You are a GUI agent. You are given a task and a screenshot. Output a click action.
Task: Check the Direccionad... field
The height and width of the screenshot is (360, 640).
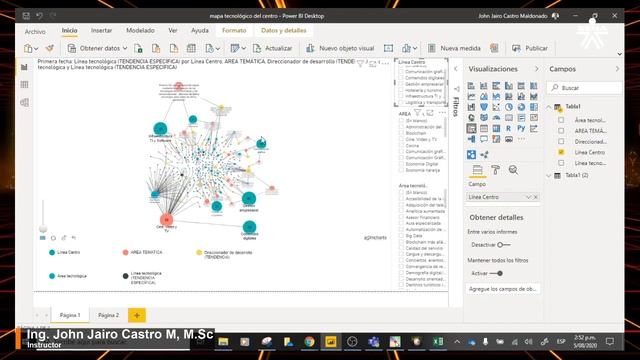point(561,141)
